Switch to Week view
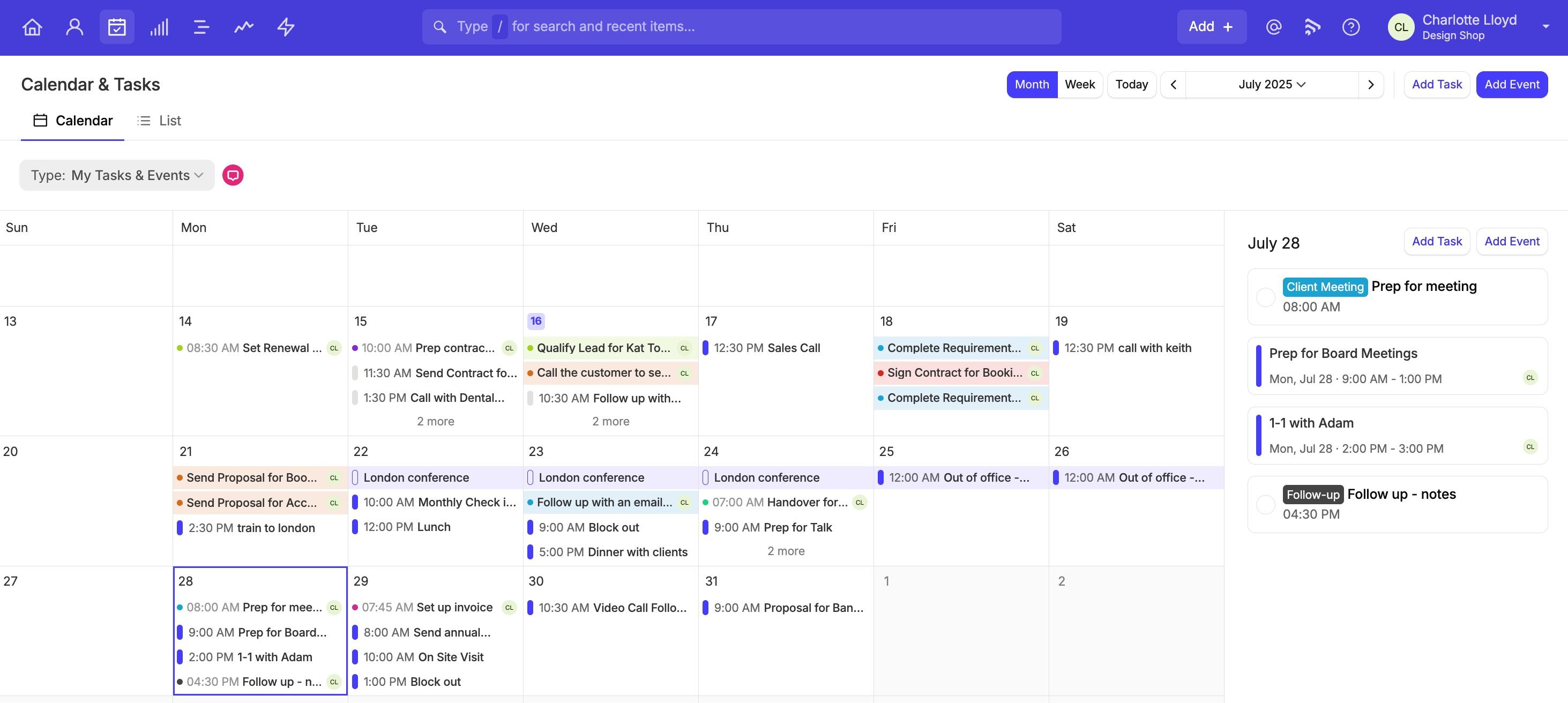Image resolution: width=1568 pixels, height=703 pixels. click(x=1080, y=85)
